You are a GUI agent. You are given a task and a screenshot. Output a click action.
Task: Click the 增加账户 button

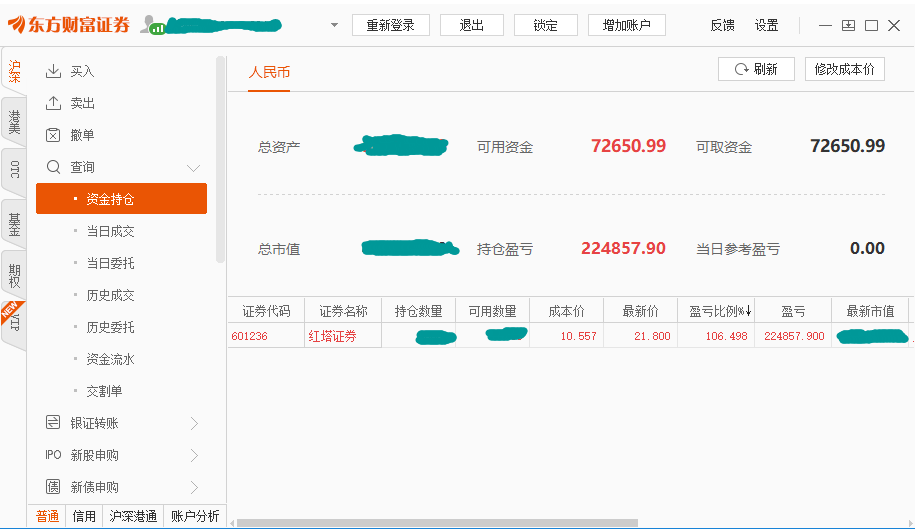[x=627, y=25]
